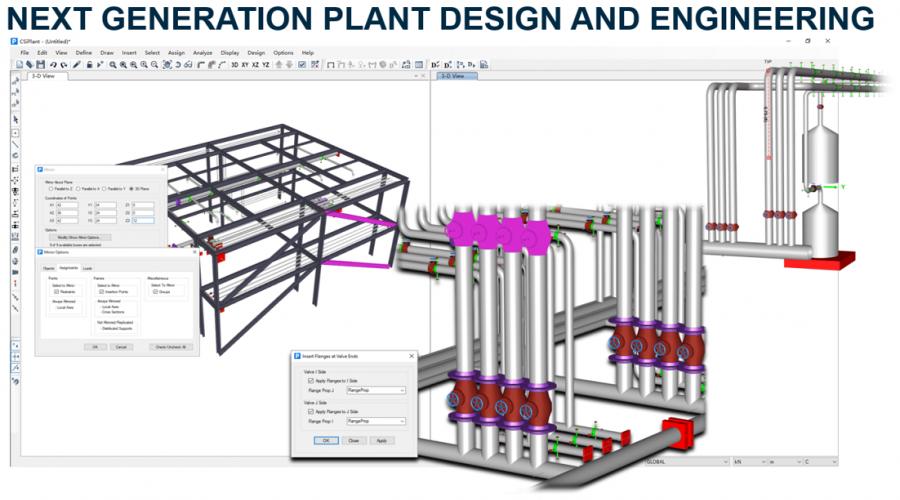Toggle Apply Flanges to I Side checkbox
The height and width of the screenshot is (500, 900).
tap(310, 381)
